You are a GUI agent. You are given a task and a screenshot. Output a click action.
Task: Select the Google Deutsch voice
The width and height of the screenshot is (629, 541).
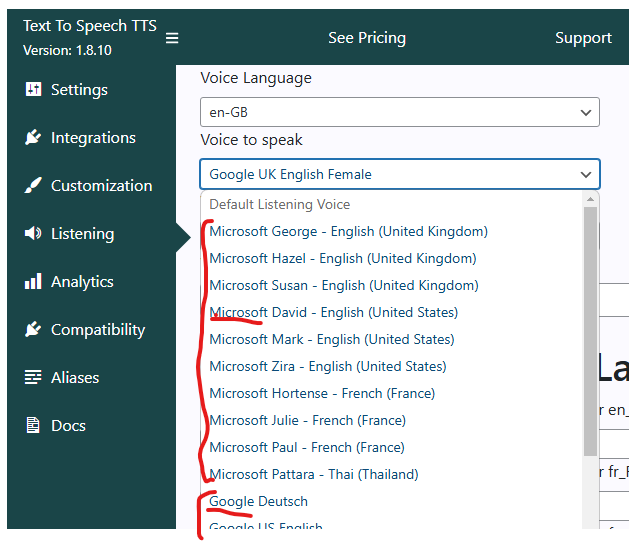(x=392, y=501)
